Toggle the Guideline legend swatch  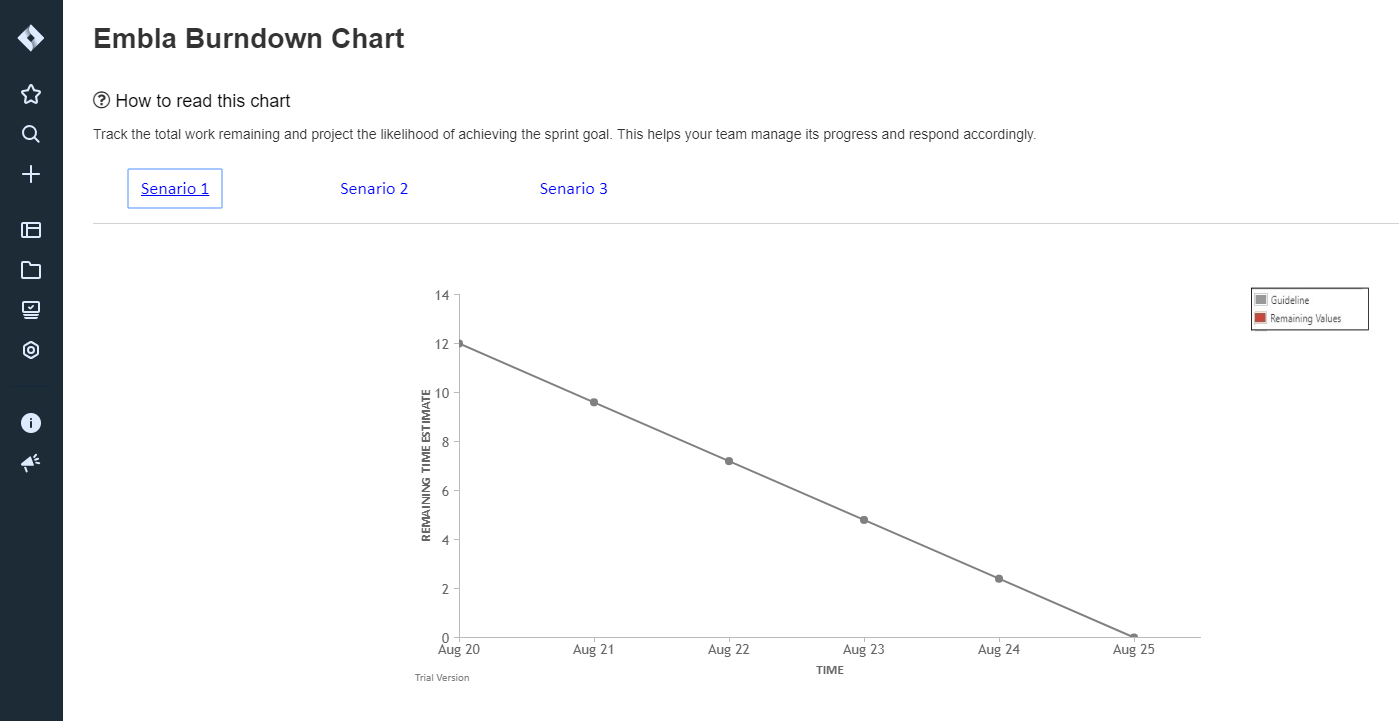click(x=1261, y=300)
